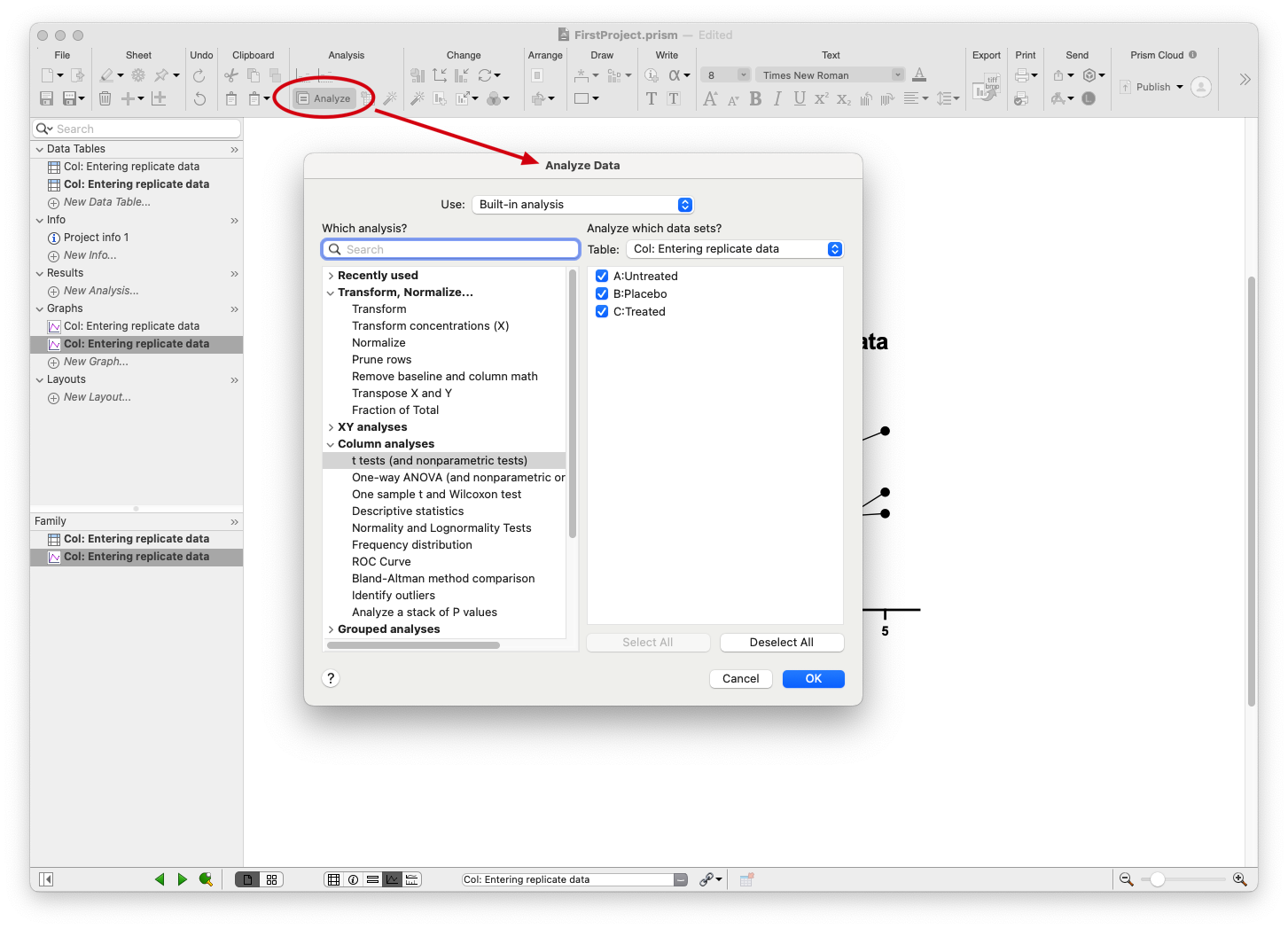Uncheck the C:Treated data set checkbox
1288x929 pixels.
tap(602, 311)
